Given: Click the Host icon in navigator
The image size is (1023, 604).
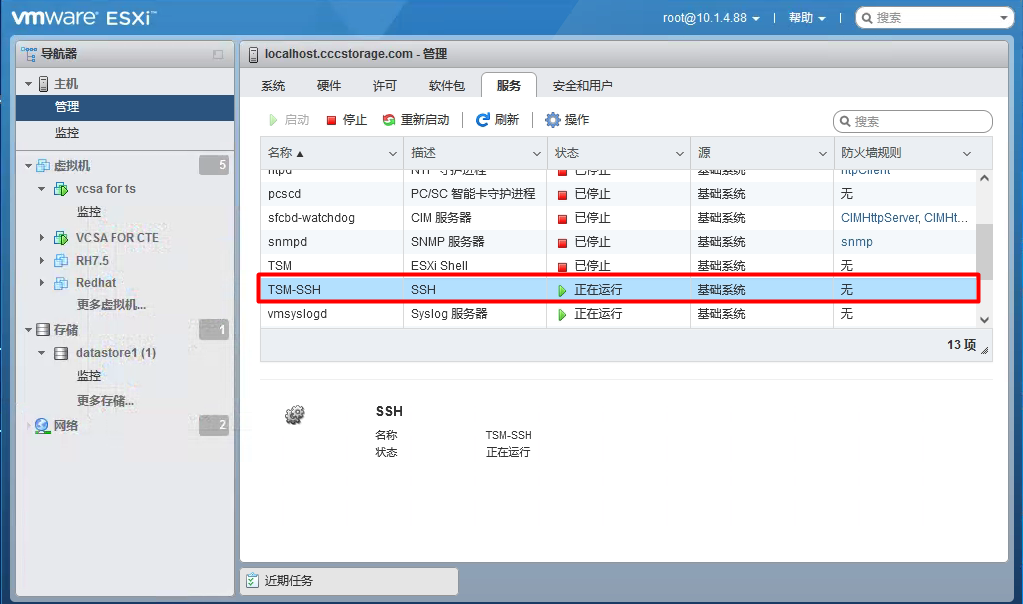Looking at the screenshot, I should click(43, 83).
